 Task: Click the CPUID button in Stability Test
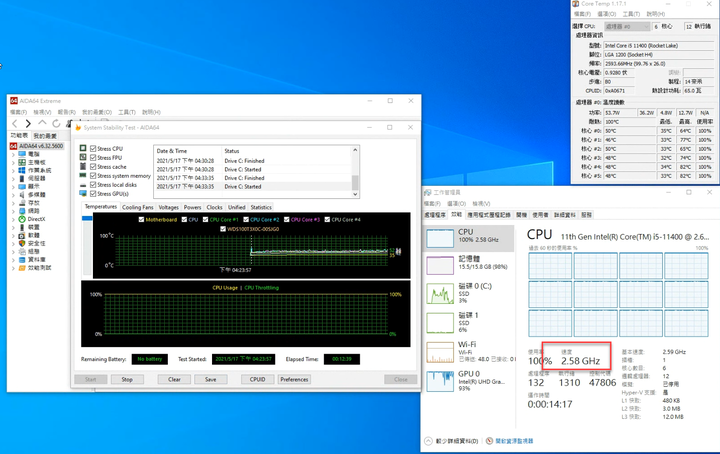tap(258, 379)
